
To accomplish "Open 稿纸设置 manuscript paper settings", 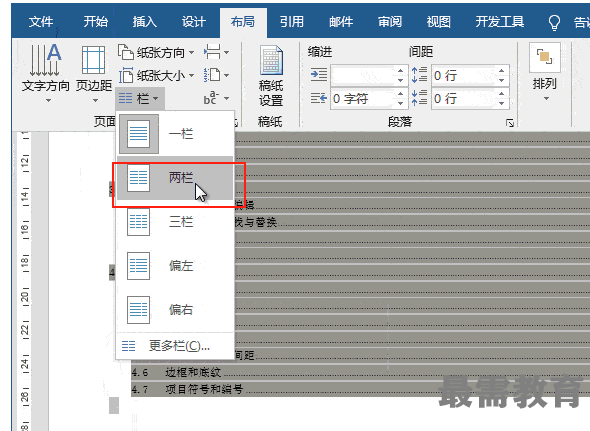I will tap(271, 75).
